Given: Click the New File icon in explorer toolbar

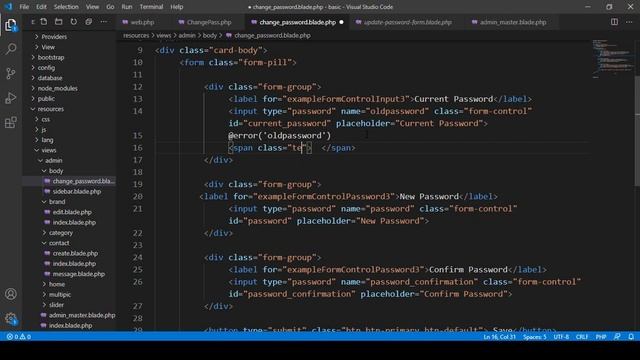Looking at the screenshot, I should click(x=44, y=22).
